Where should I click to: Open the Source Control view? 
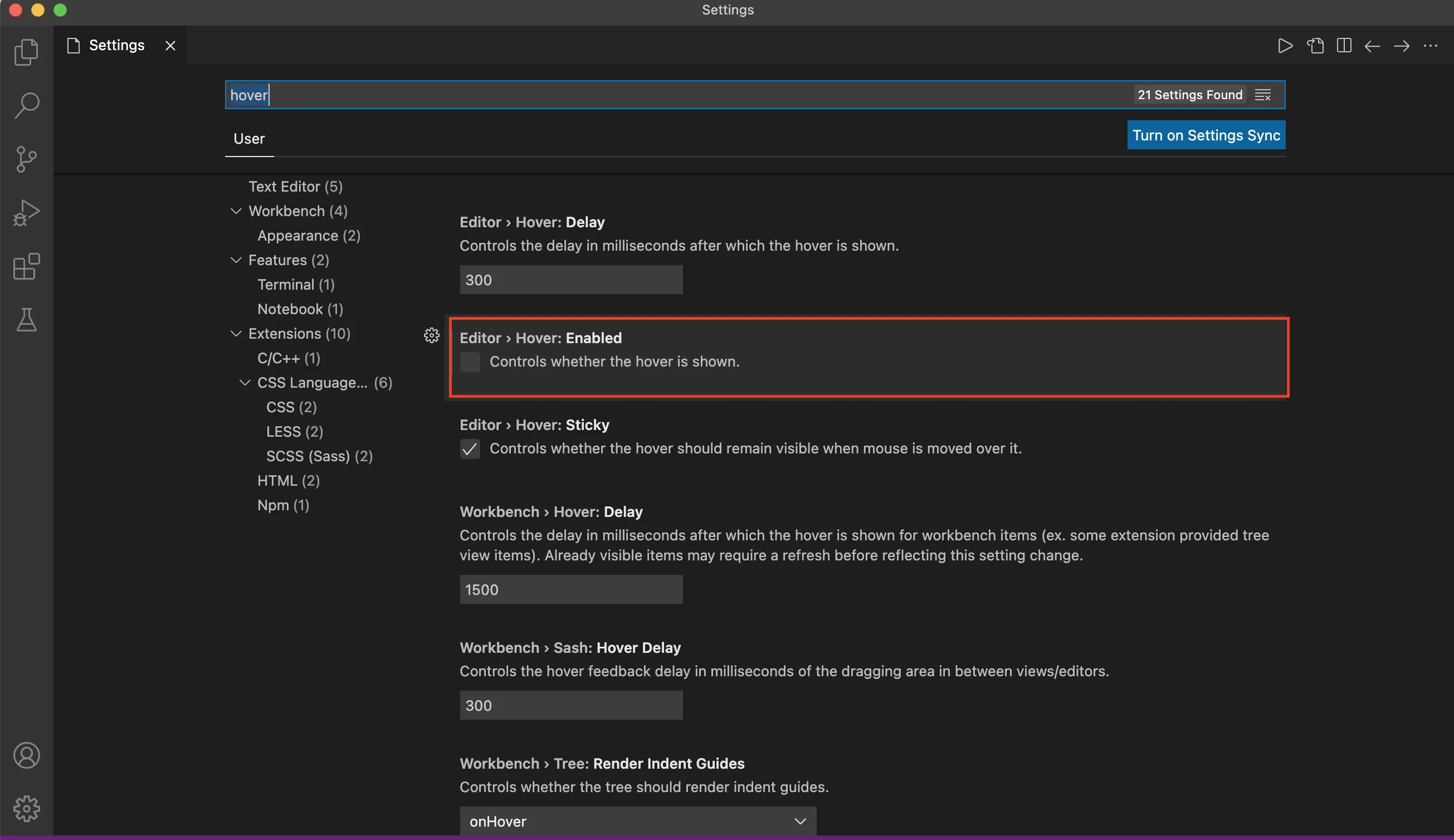[26, 159]
